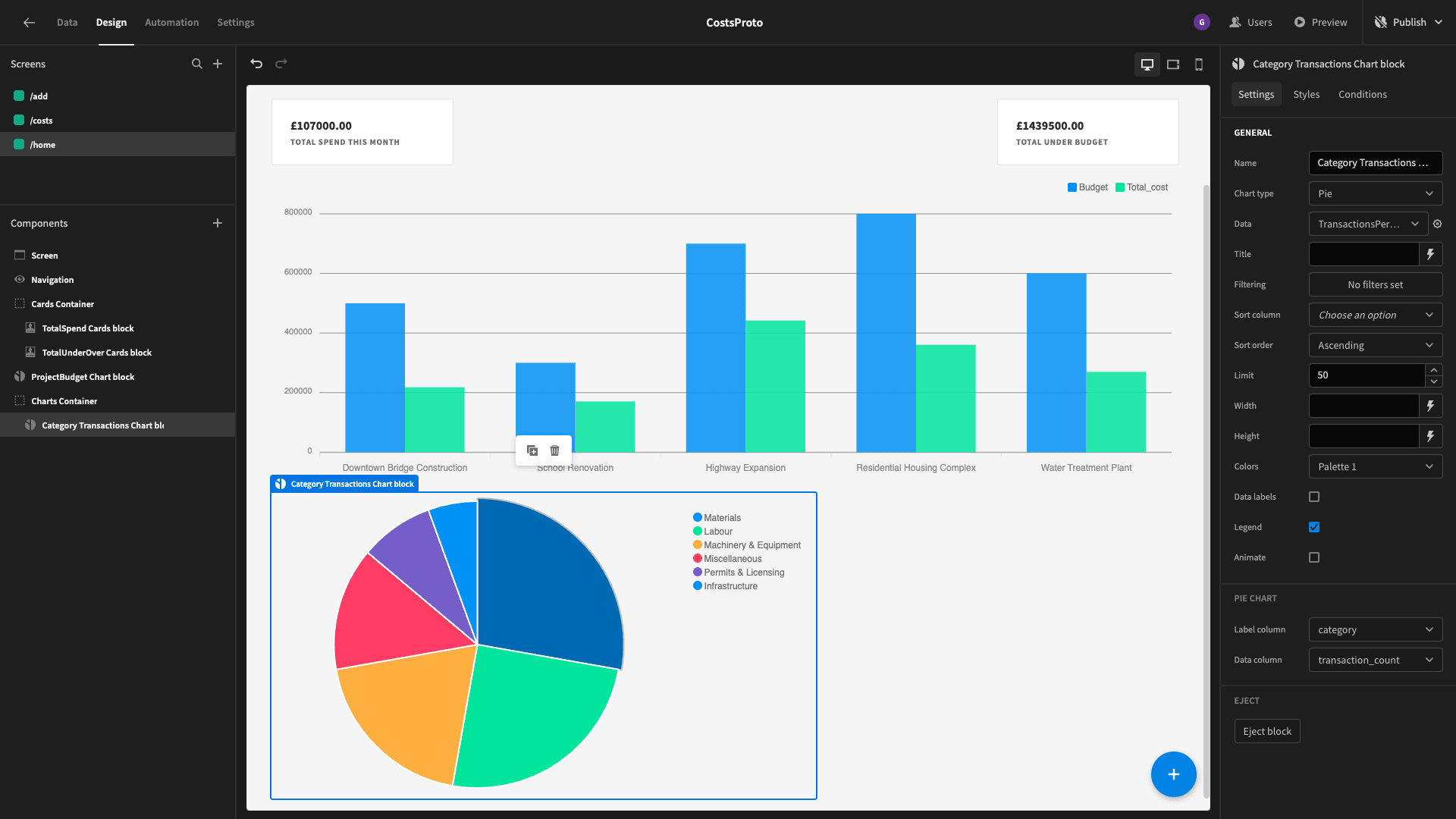
Task: Click the undo arrow icon
Action: tap(256, 64)
